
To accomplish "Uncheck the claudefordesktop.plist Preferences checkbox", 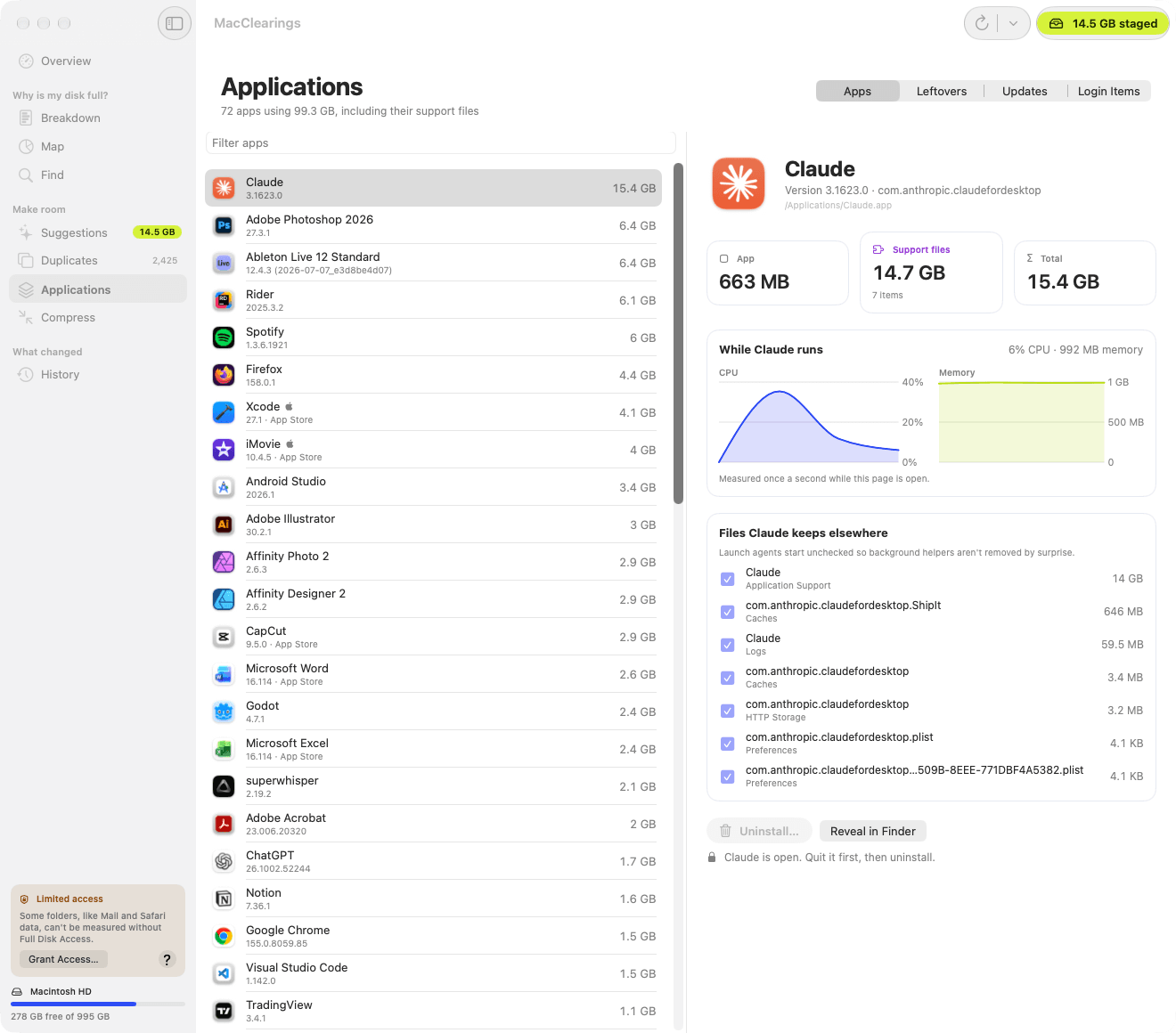I will coord(727,744).
